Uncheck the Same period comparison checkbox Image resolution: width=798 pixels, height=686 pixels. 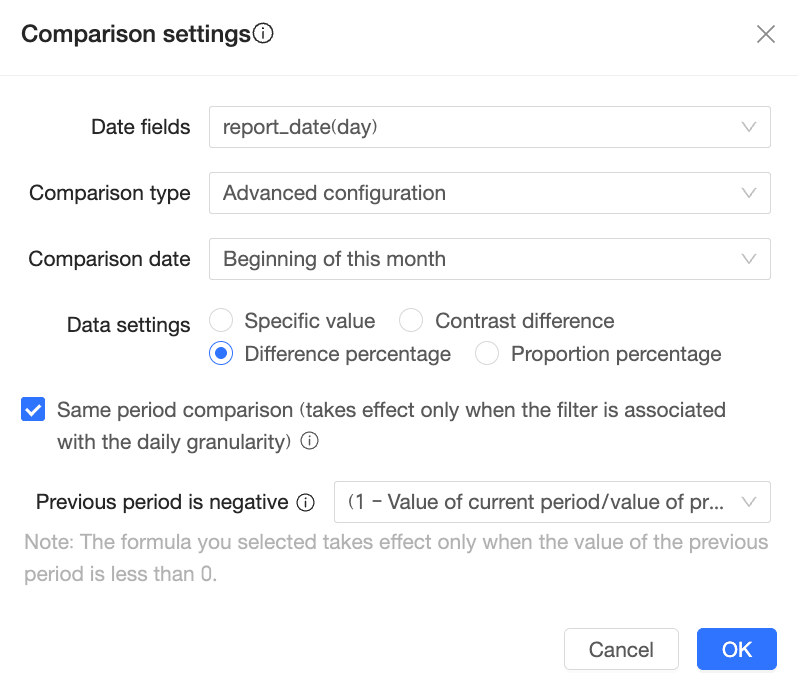tap(33, 410)
